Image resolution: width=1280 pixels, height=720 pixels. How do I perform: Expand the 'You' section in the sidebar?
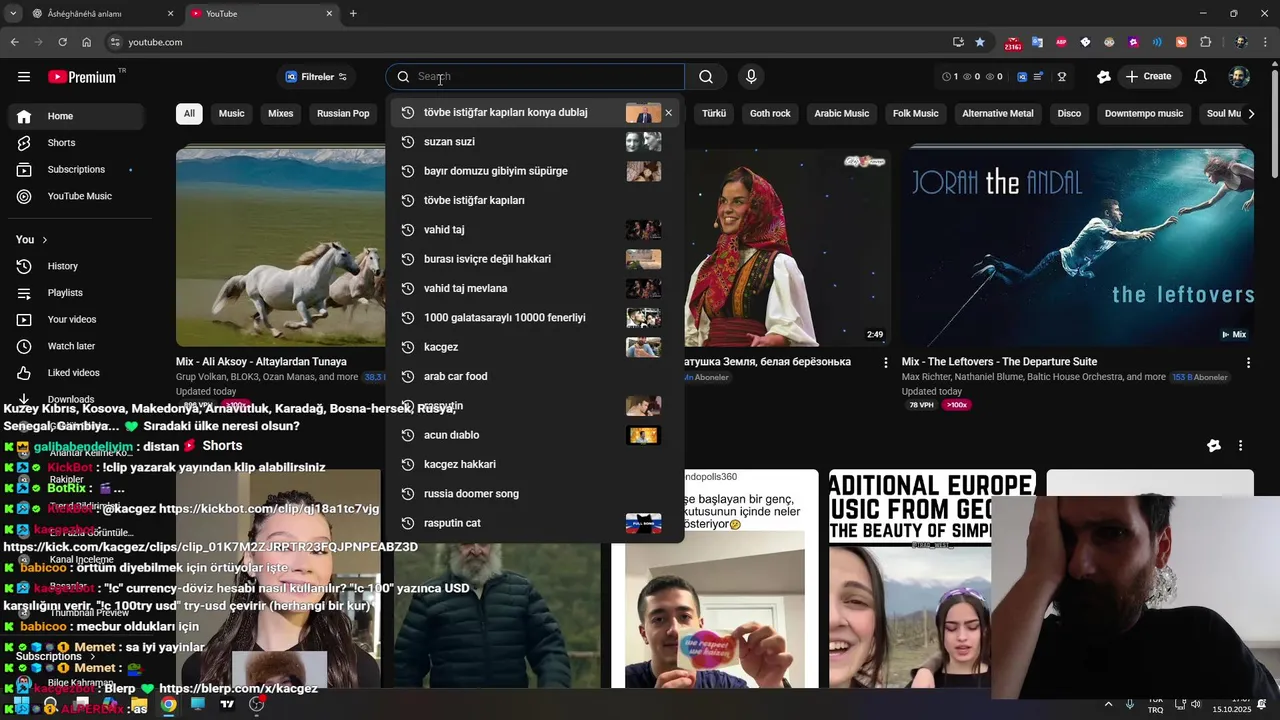click(x=32, y=240)
